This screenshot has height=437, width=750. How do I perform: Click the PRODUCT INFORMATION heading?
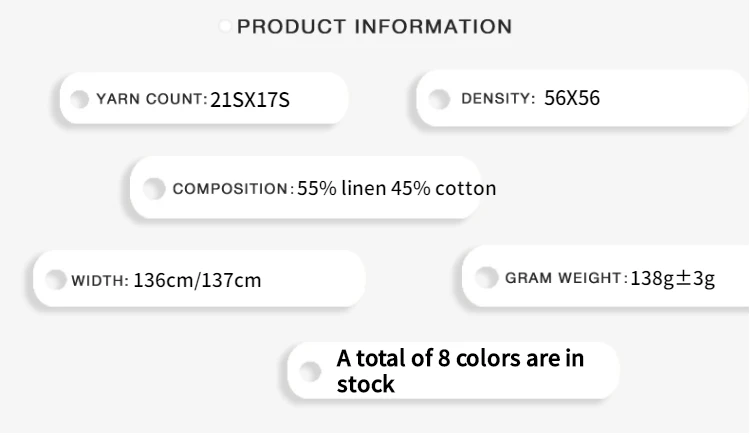coord(375,27)
